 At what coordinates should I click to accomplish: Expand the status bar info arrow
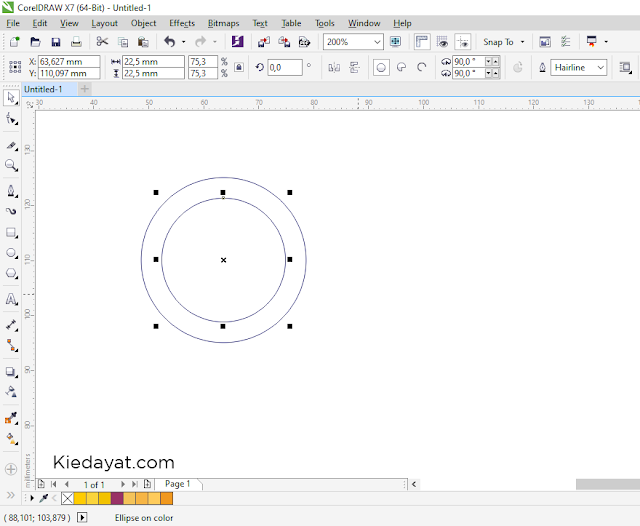click(82, 517)
